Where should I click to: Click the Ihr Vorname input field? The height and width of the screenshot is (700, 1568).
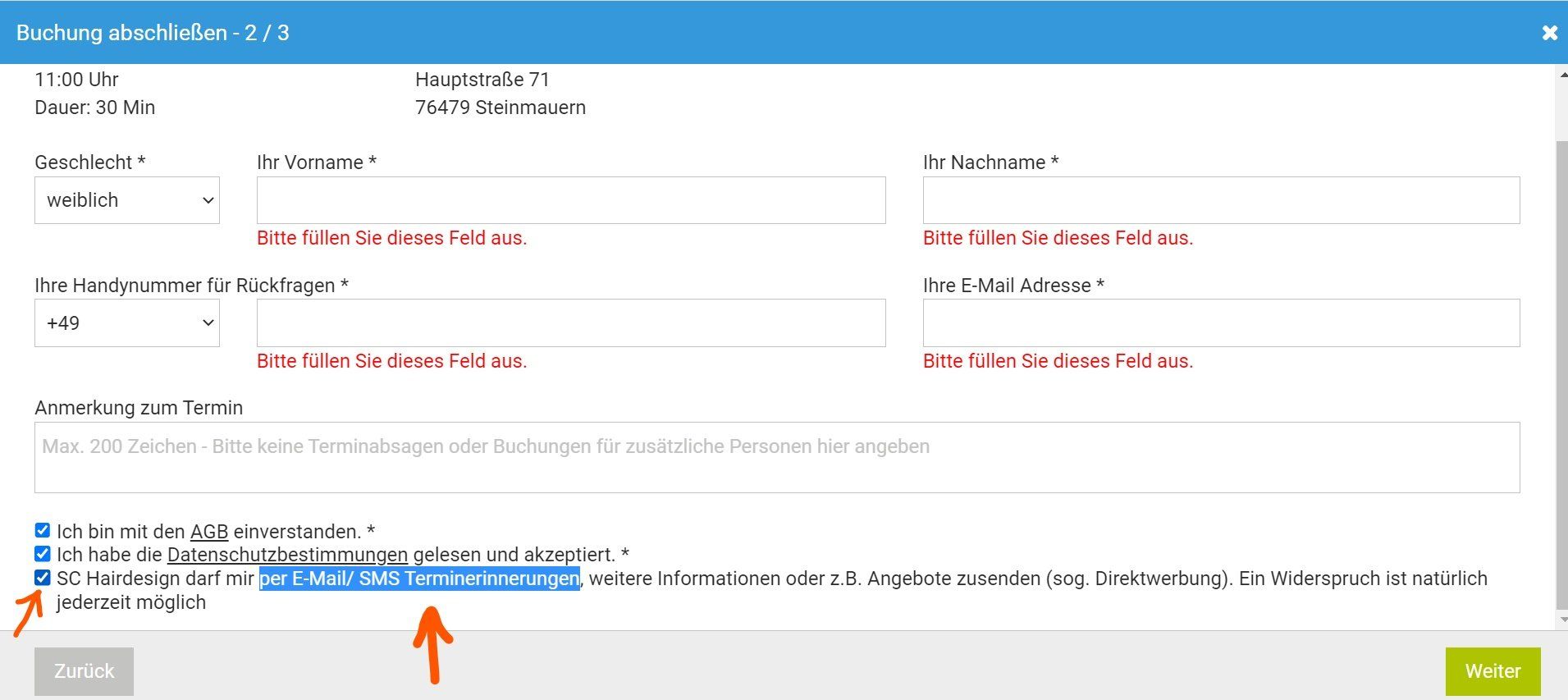pyautogui.click(x=571, y=200)
